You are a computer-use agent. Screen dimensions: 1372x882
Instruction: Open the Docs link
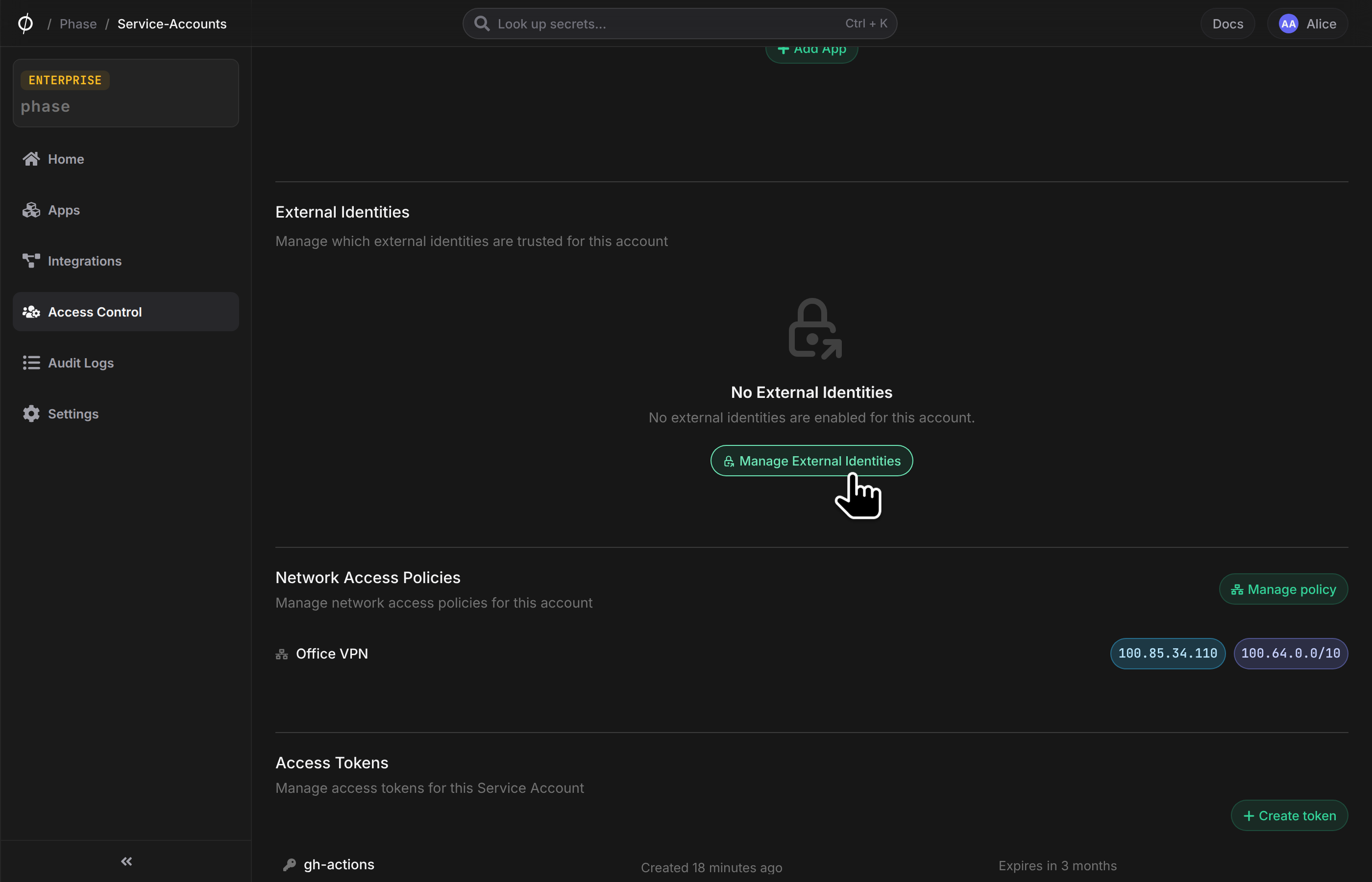click(x=1227, y=24)
